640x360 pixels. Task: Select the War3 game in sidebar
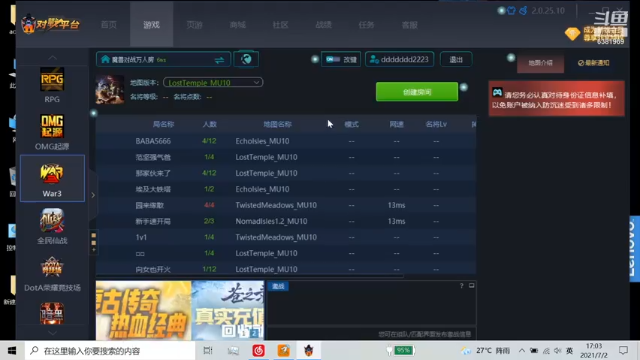(52, 178)
